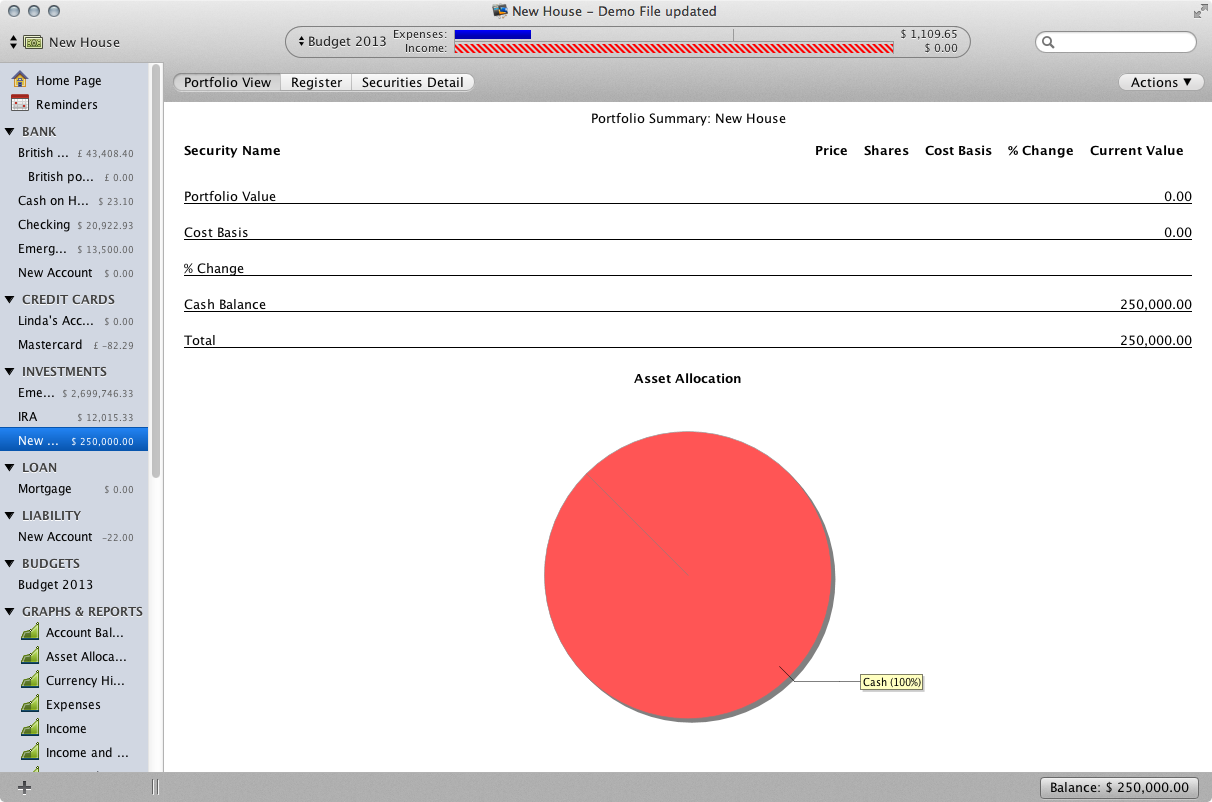This screenshot has height=802, width=1212.
Task: Open the Currency History graph icon
Action: pos(30,680)
